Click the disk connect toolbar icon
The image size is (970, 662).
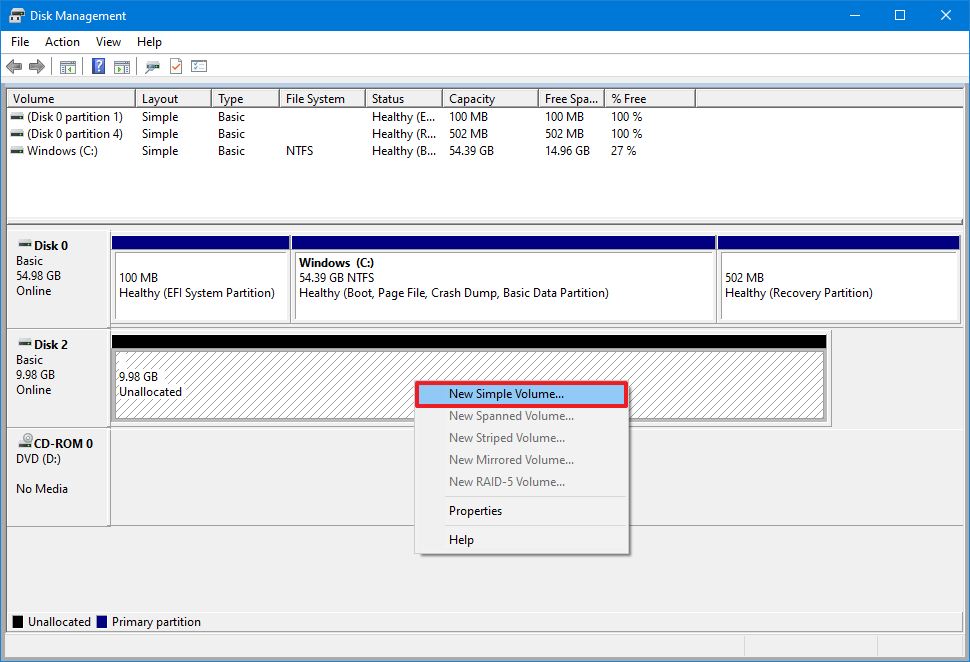coord(152,67)
